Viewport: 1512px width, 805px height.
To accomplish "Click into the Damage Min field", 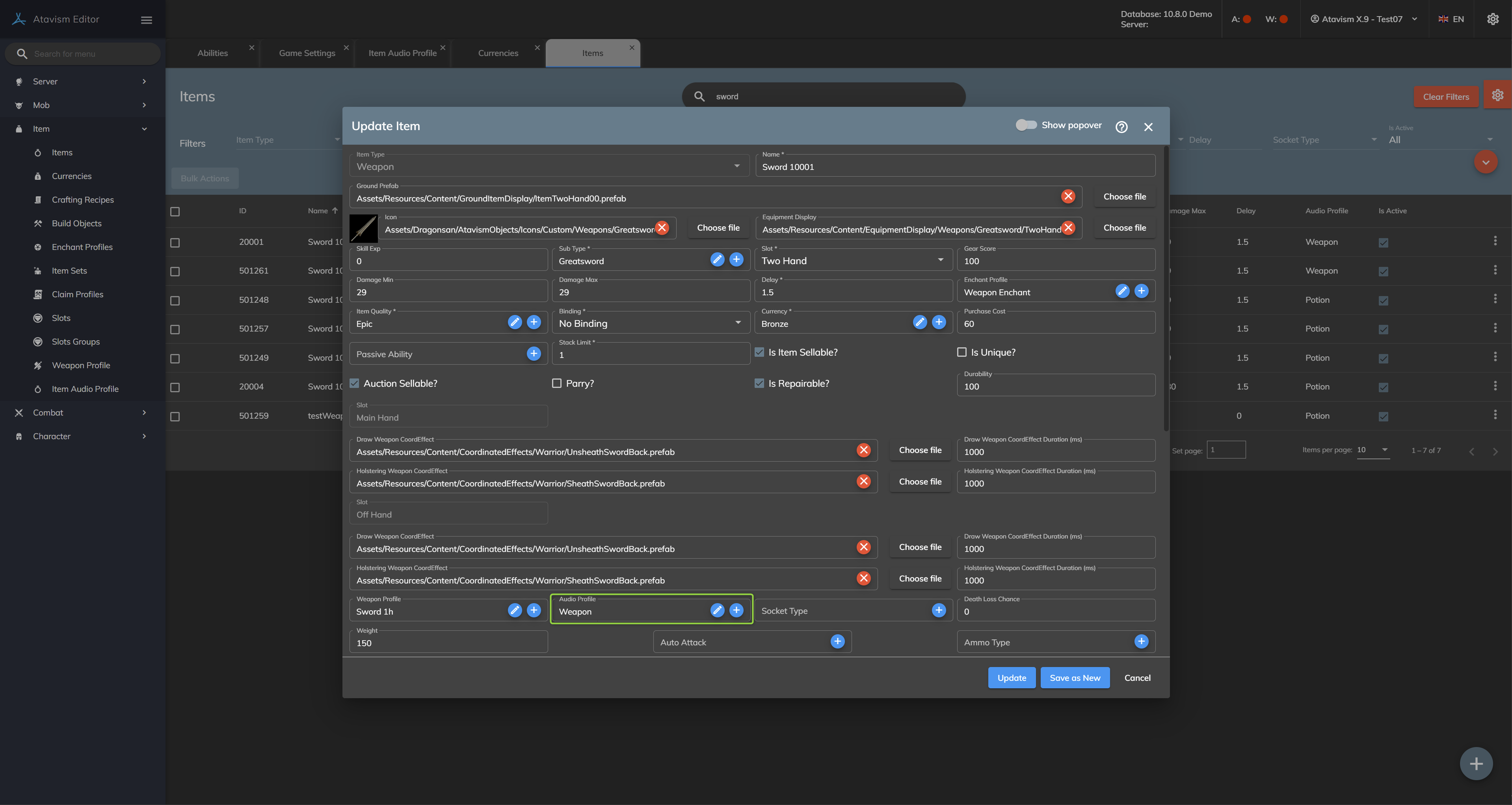I will click(448, 292).
